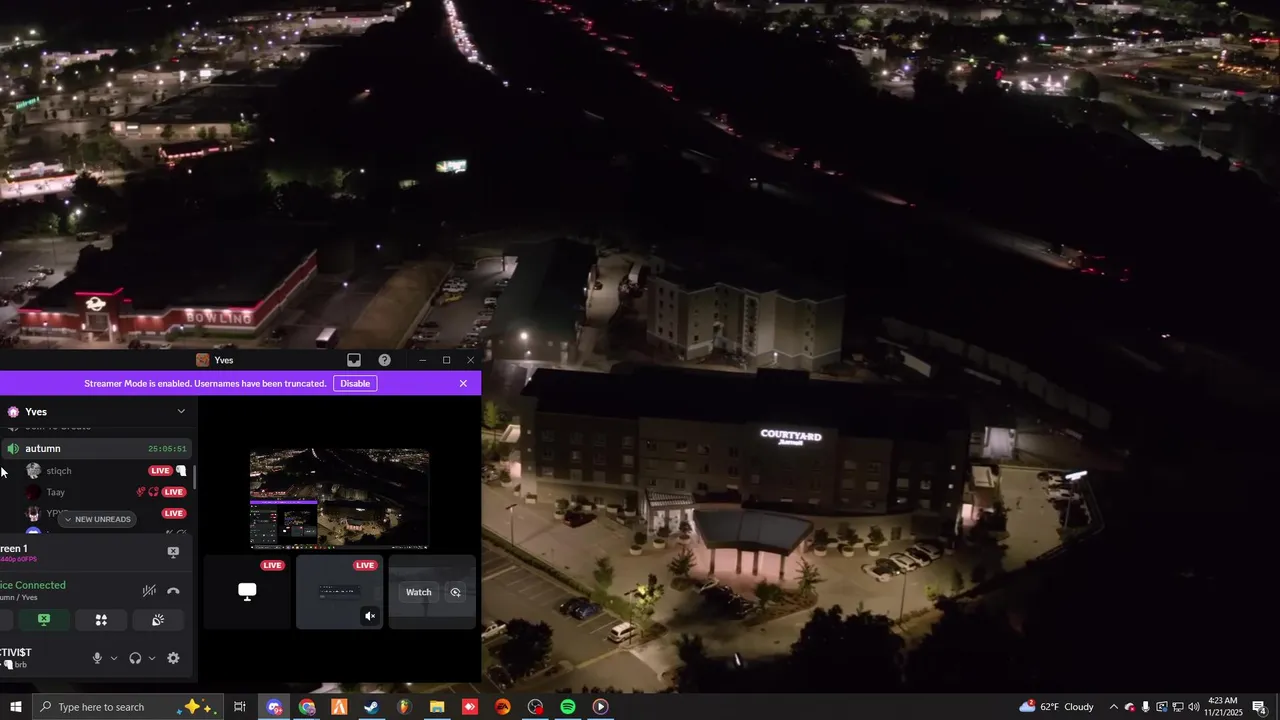1280x720 pixels.
Task: Click the Watch stream button
Action: pyautogui.click(x=418, y=592)
